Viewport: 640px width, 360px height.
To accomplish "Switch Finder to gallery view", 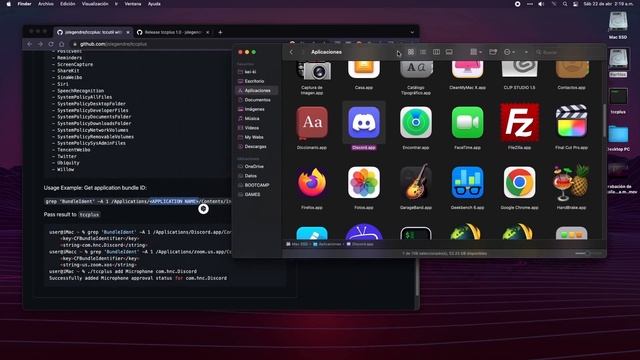I will click(x=449, y=52).
